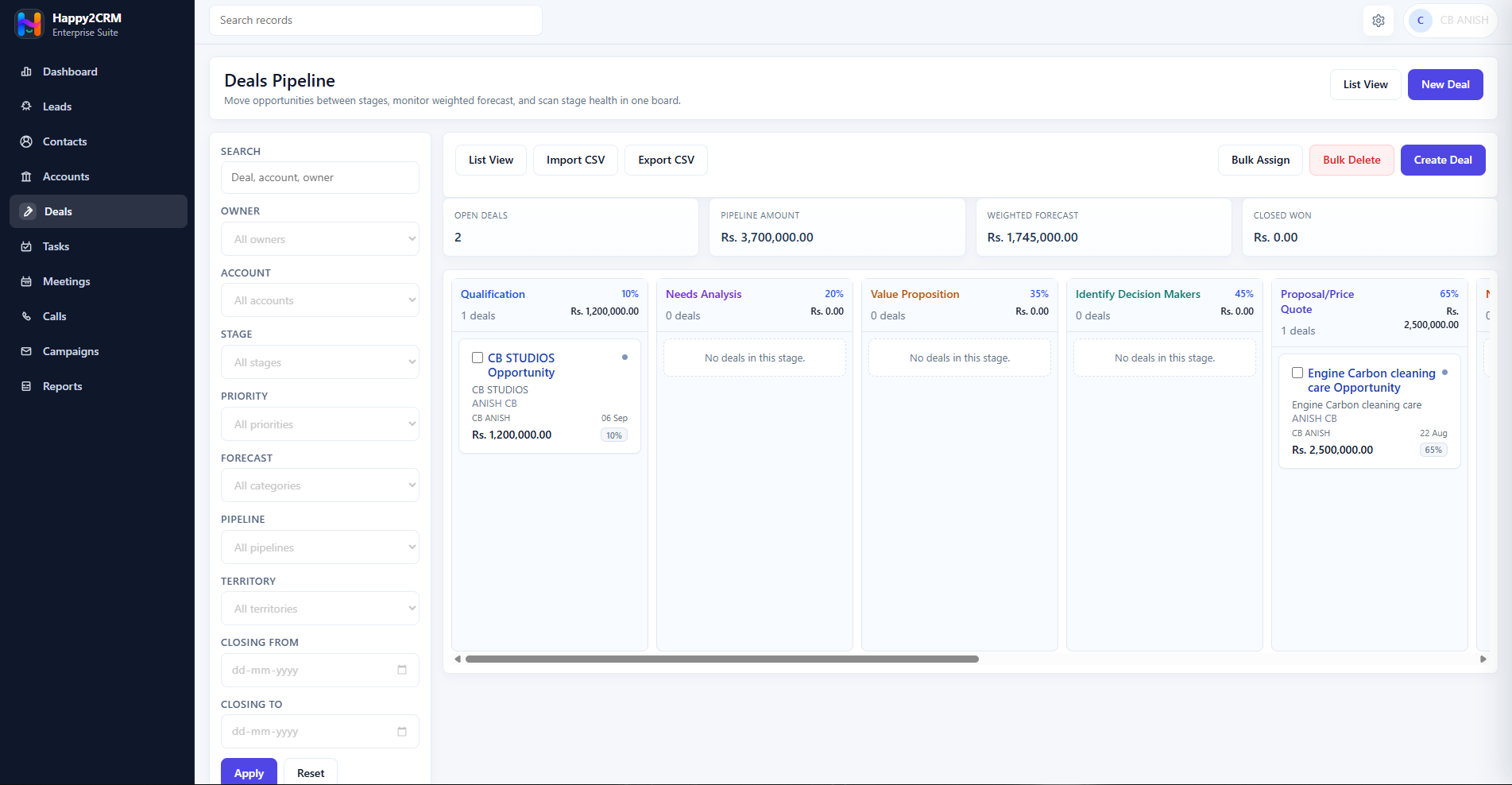Click the Value Proposition stage header
Viewport: 1512px width, 785px height.
point(915,294)
